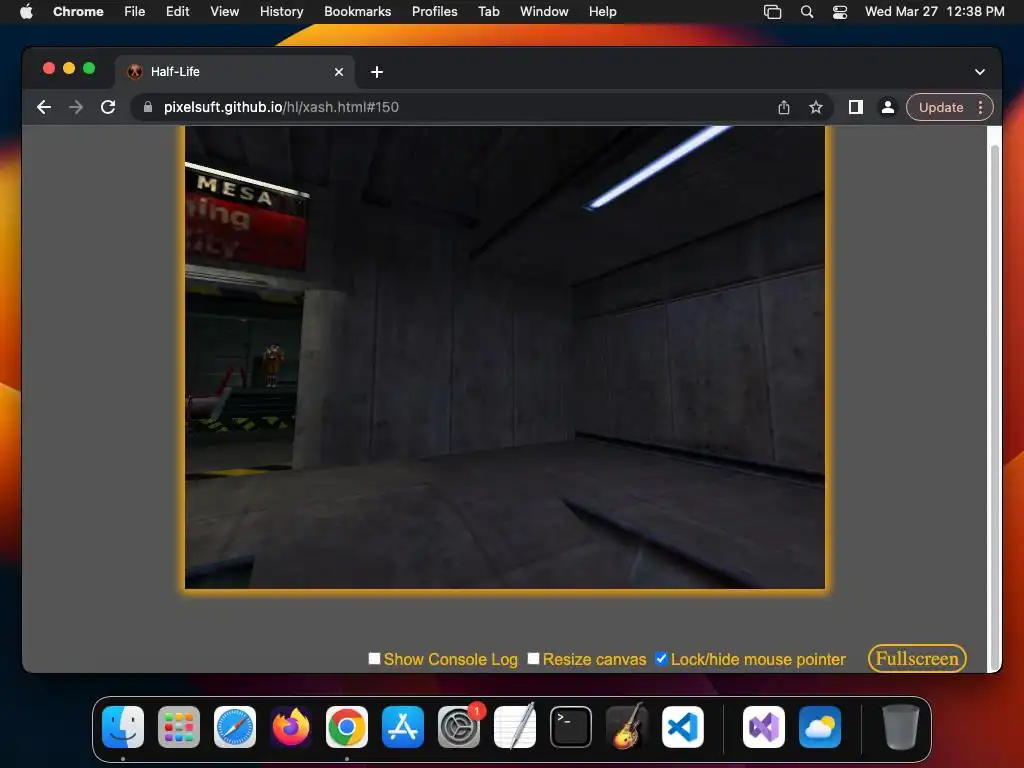Toggle the Chrome side panel icon

pyautogui.click(x=856, y=107)
